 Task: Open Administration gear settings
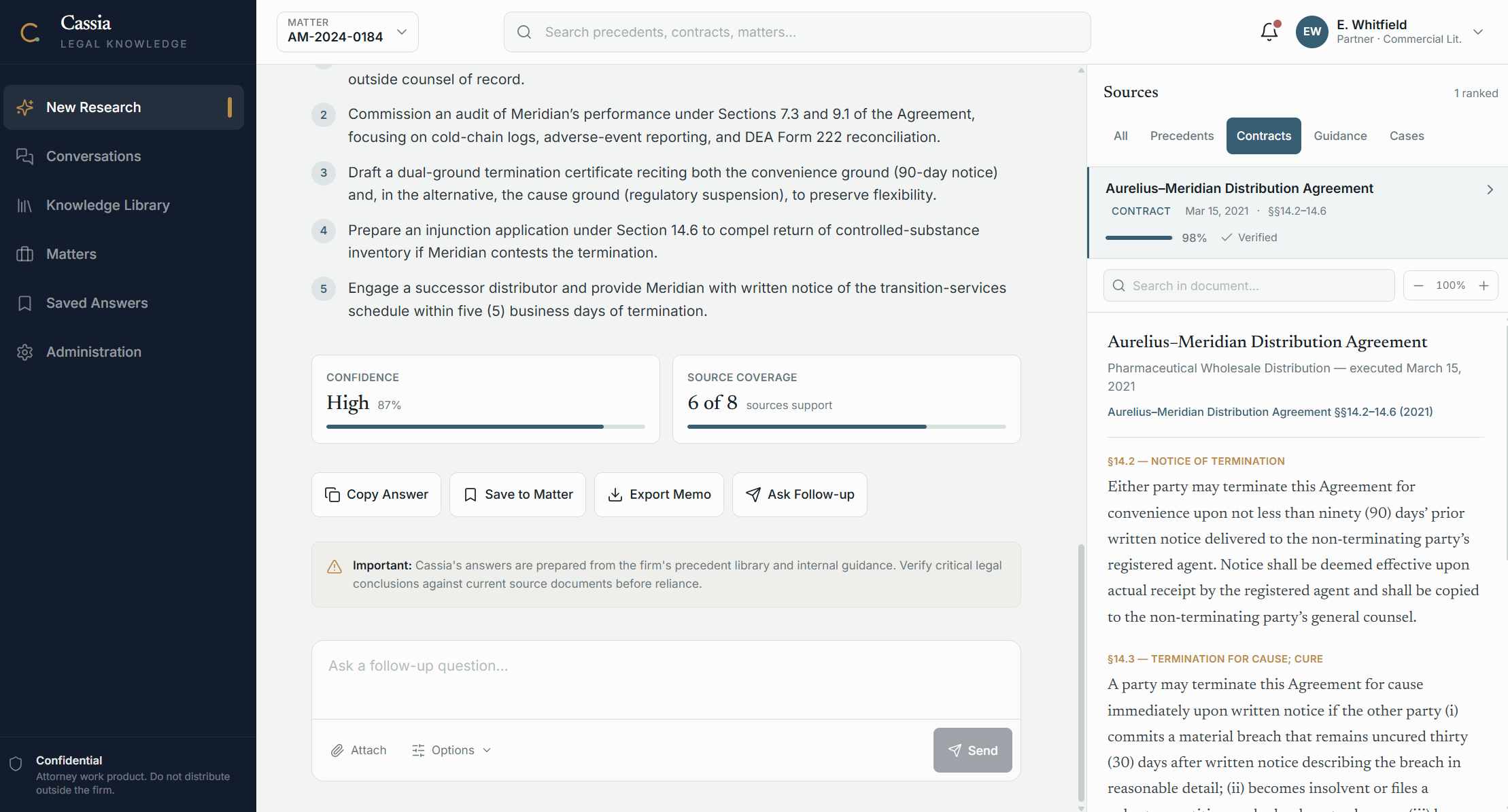pyautogui.click(x=124, y=352)
